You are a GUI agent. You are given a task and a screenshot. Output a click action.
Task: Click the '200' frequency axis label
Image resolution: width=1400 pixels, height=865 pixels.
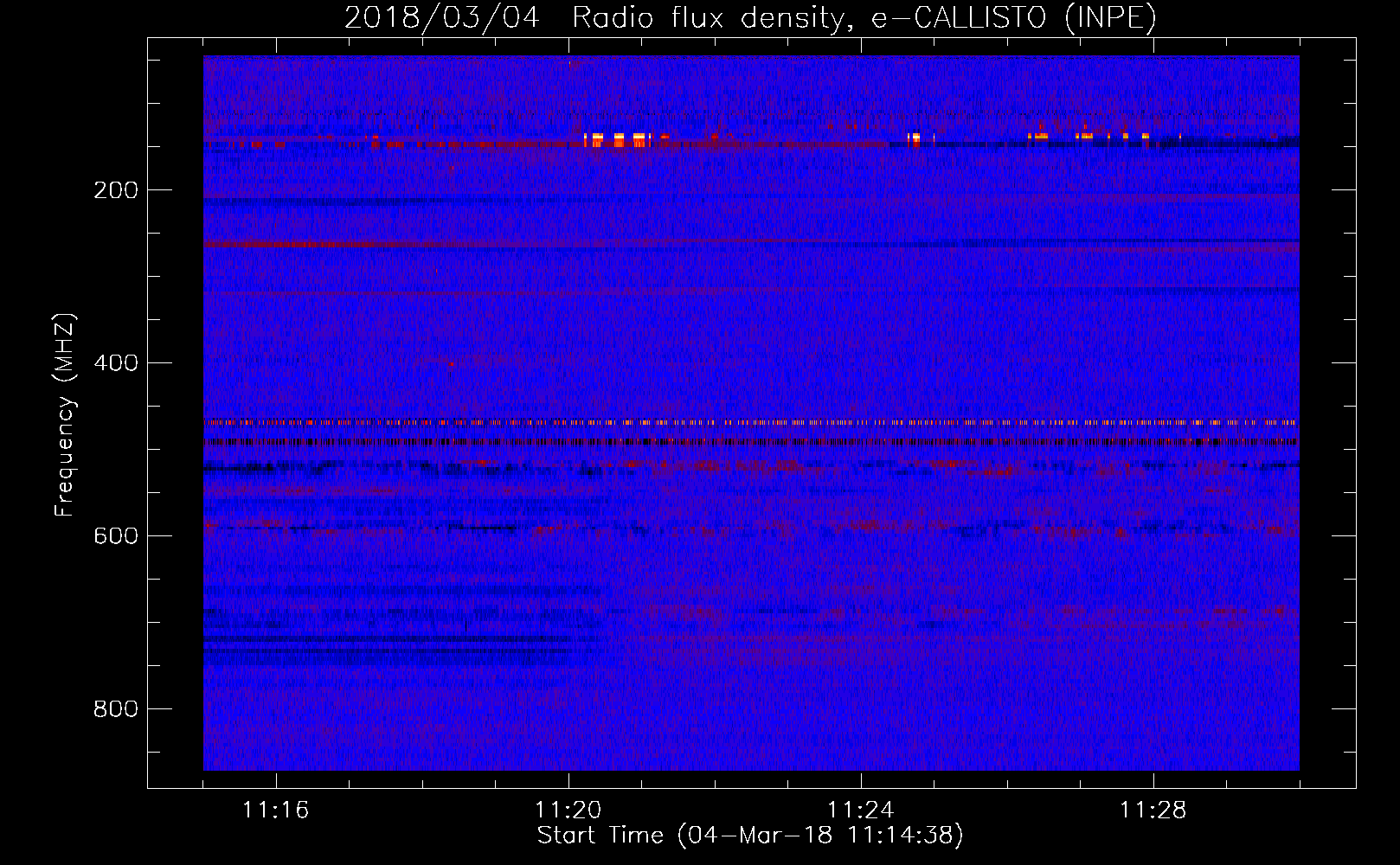pyautogui.click(x=116, y=190)
